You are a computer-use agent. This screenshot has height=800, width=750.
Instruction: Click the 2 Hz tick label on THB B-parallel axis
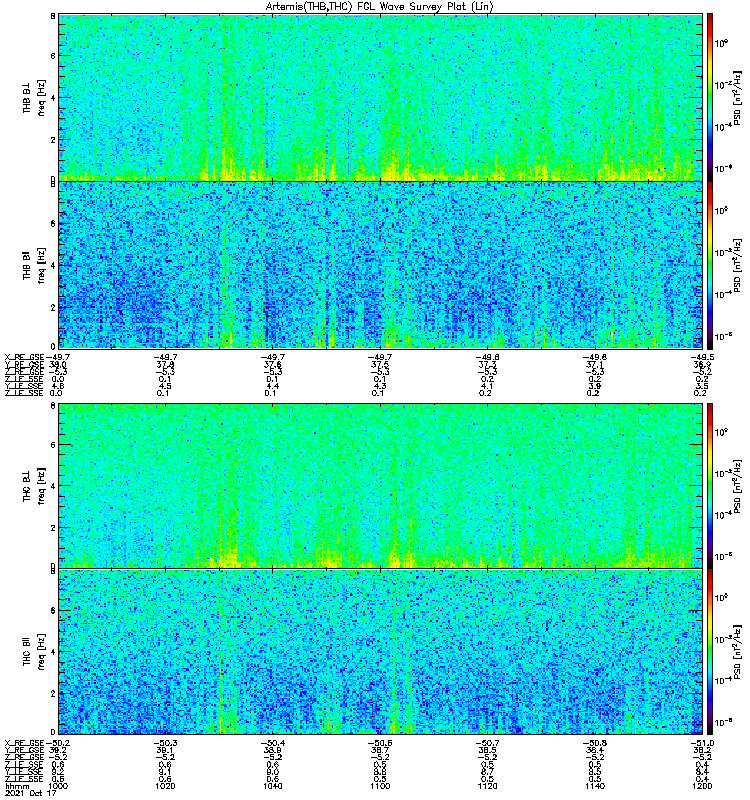(53, 307)
